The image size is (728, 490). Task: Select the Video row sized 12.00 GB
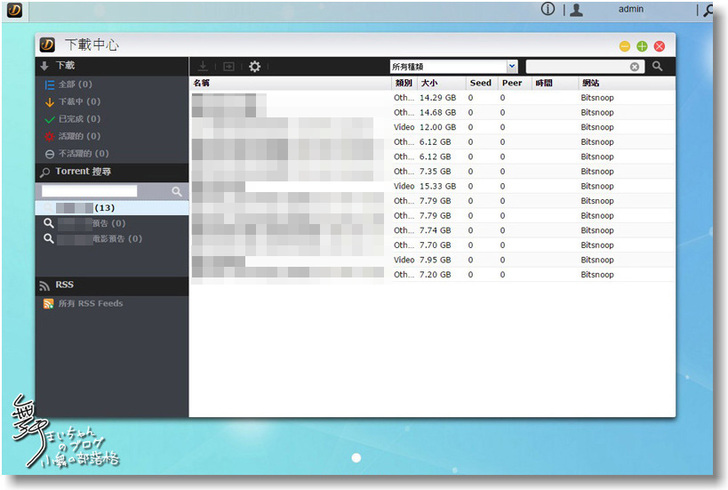click(x=432, y=127)
